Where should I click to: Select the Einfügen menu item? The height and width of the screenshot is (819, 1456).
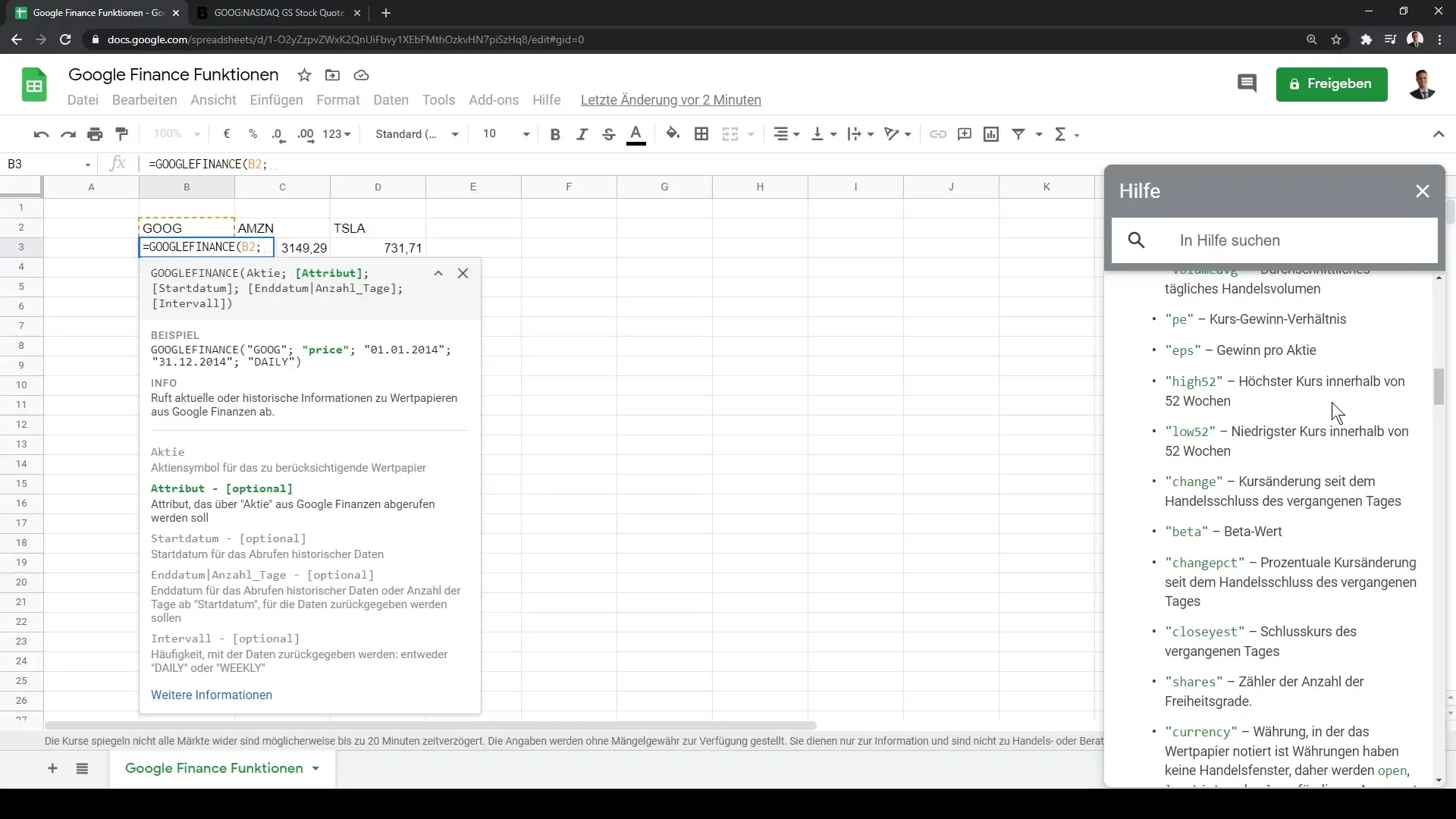click(277, 100)
